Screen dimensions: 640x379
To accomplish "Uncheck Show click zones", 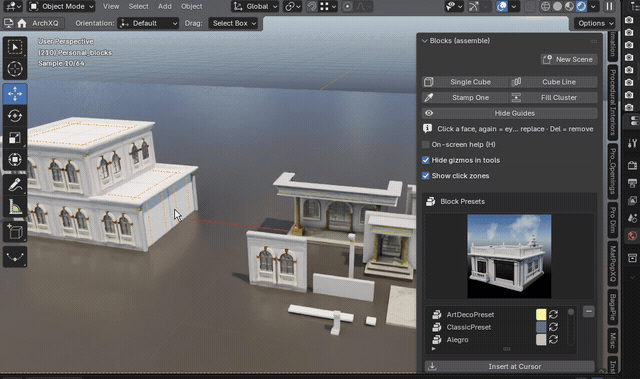I will (x=426, y=176).
